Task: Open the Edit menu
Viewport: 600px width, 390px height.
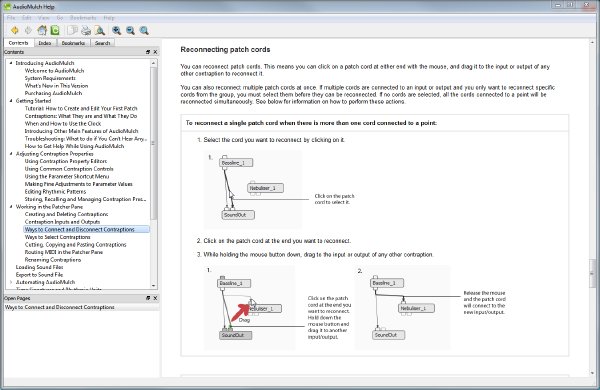Action: 27,18
